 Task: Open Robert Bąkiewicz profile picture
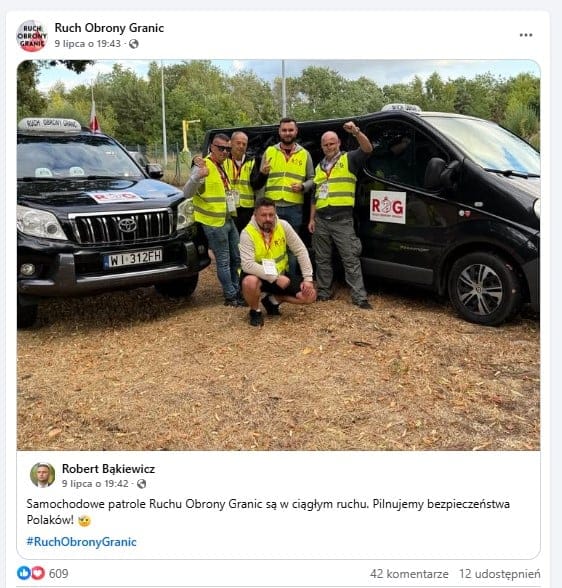(x=42, y=475)
